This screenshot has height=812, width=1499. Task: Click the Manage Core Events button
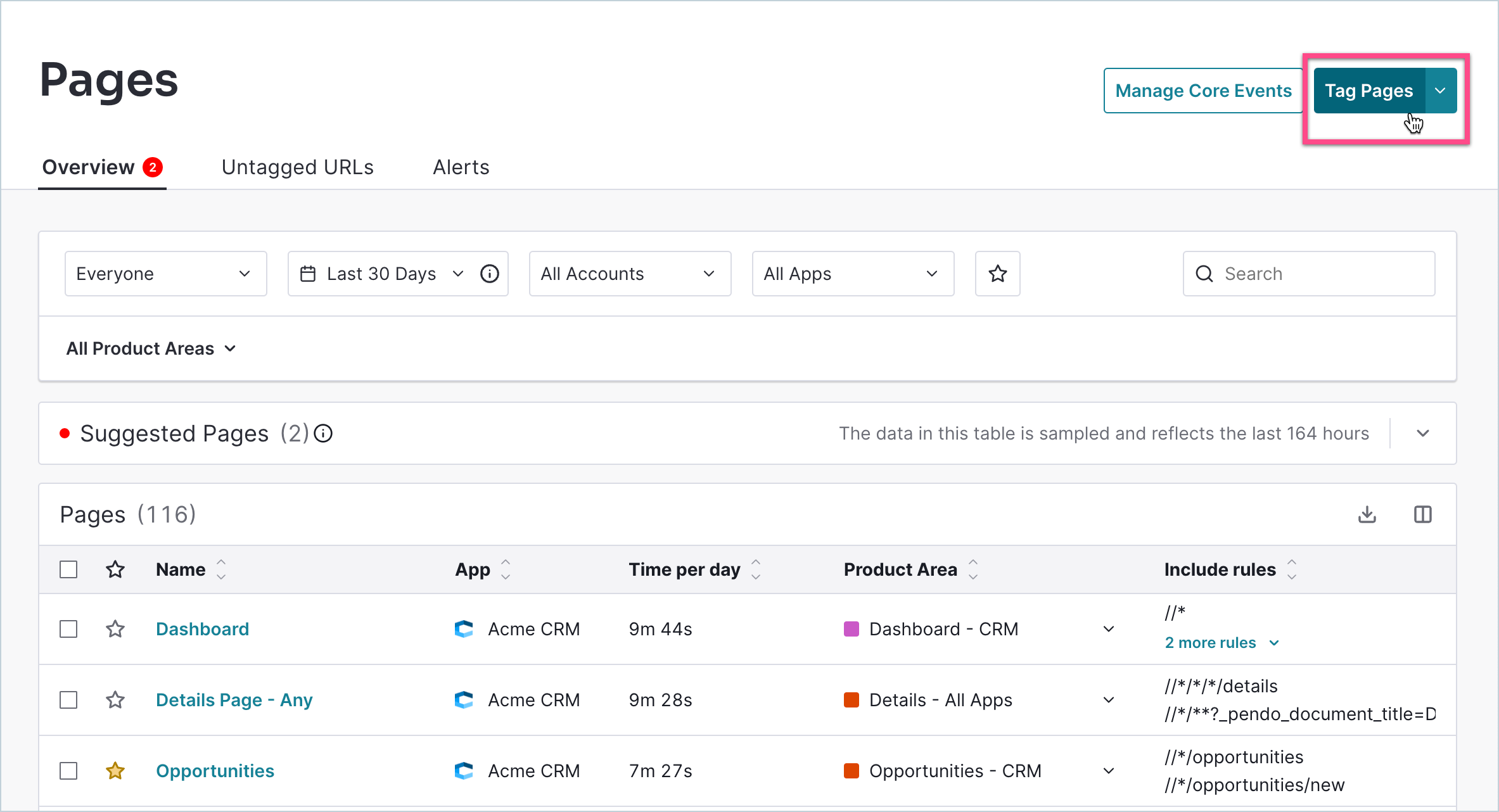pyautogui.click(x=1203, y=91)
